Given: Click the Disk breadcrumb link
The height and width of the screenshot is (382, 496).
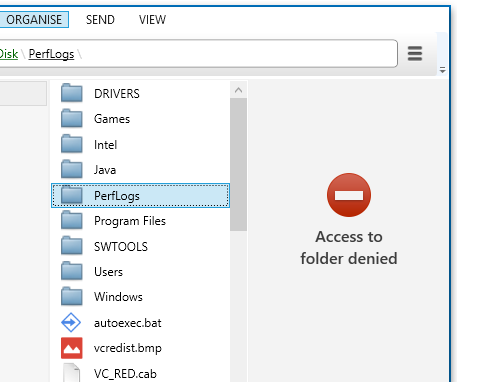Looking at the screenshot, I should tap(9, 54).
